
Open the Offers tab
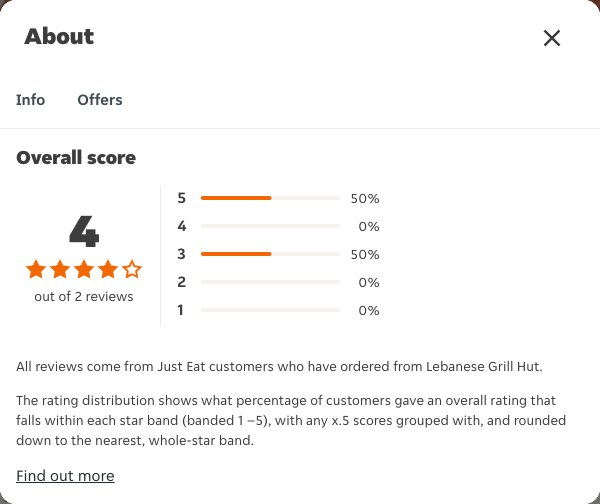[100, 100]
